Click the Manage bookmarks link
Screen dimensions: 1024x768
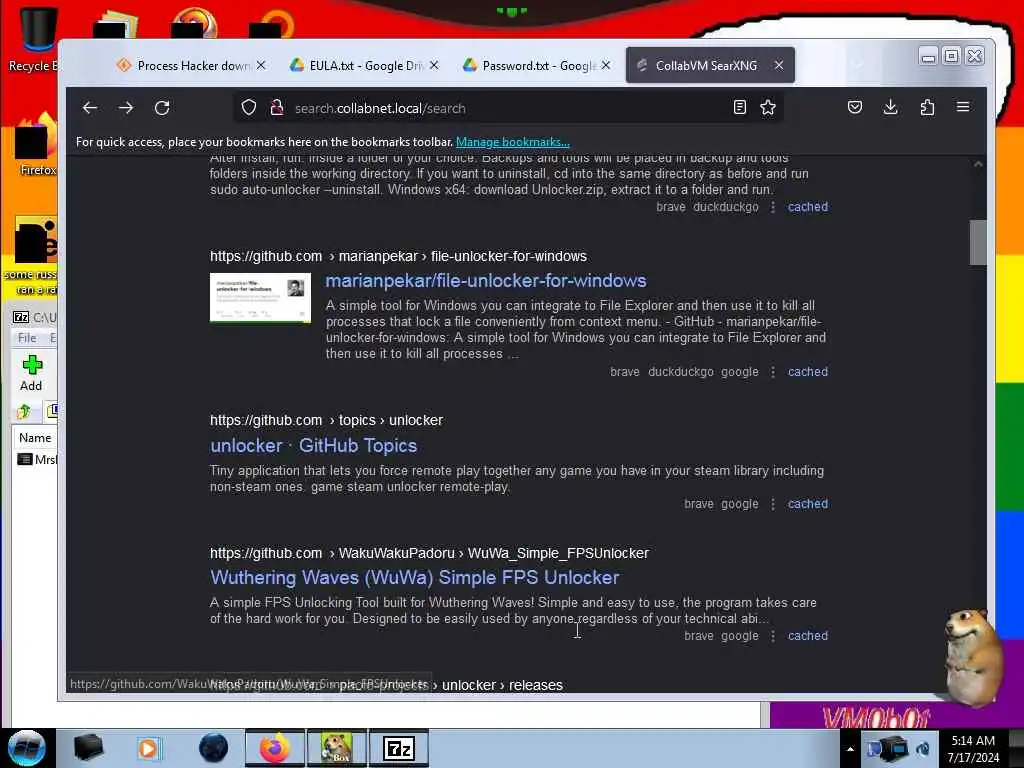(513, 142)
